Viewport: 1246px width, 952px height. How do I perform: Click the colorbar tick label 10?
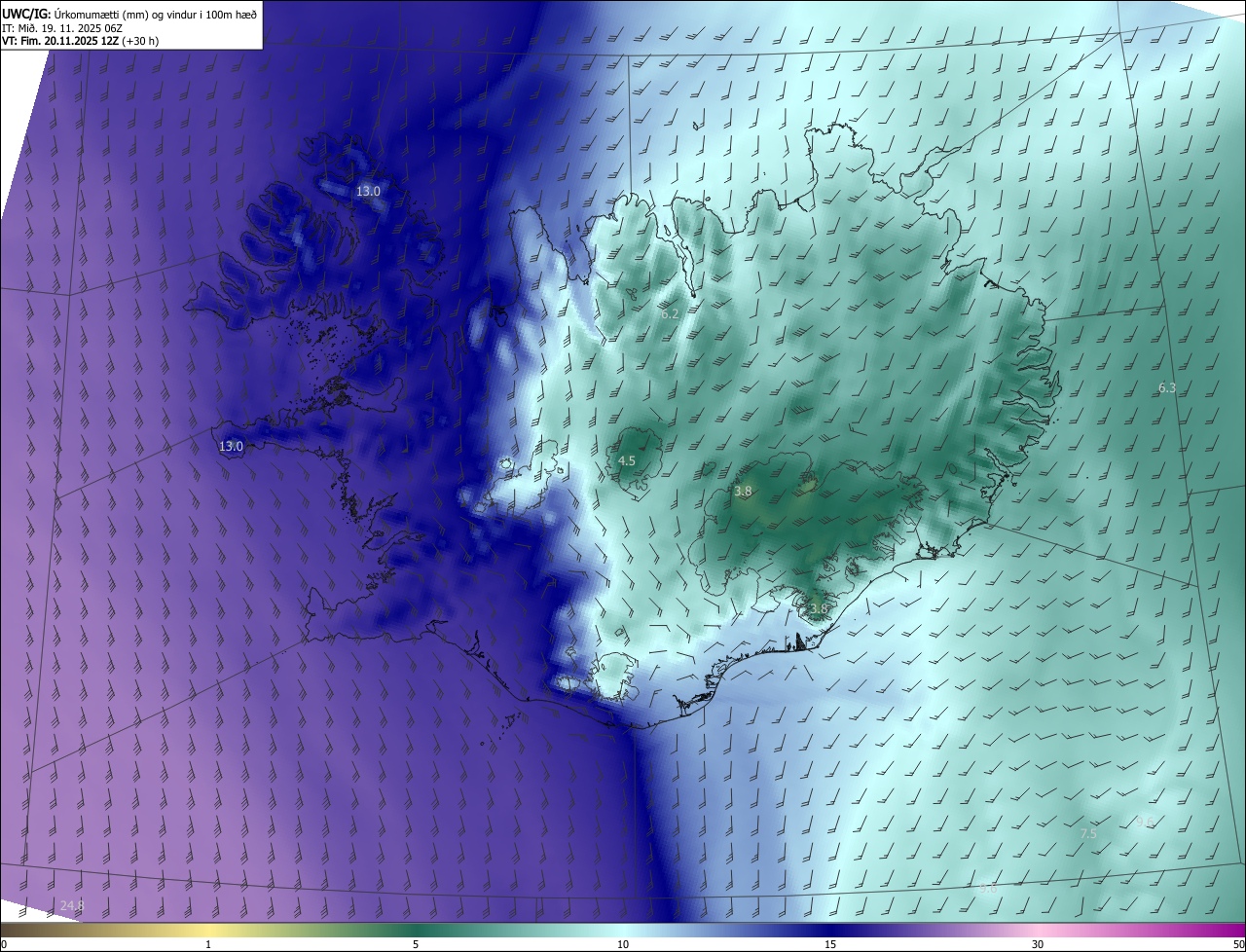(x=623, y=944)
